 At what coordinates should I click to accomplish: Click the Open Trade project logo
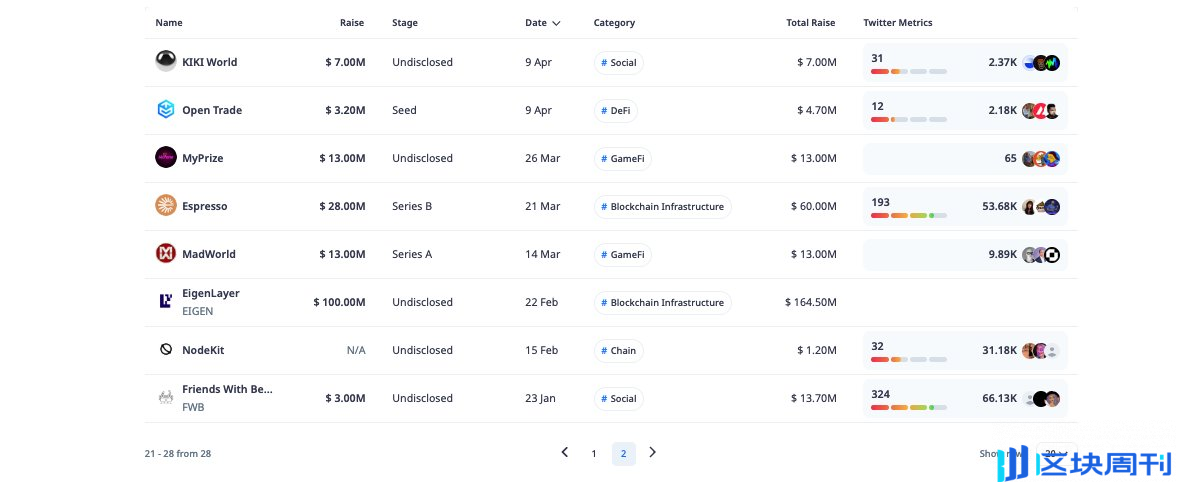point(166,110)
